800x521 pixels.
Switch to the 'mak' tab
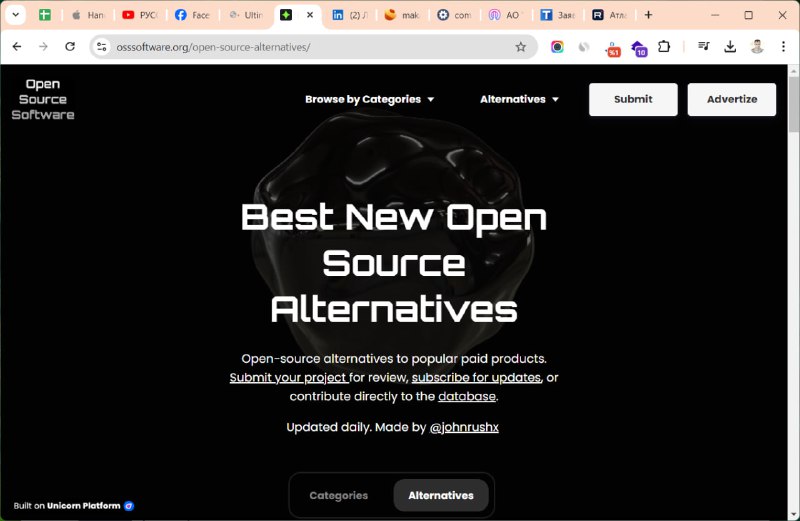click(x=403, y=15)
